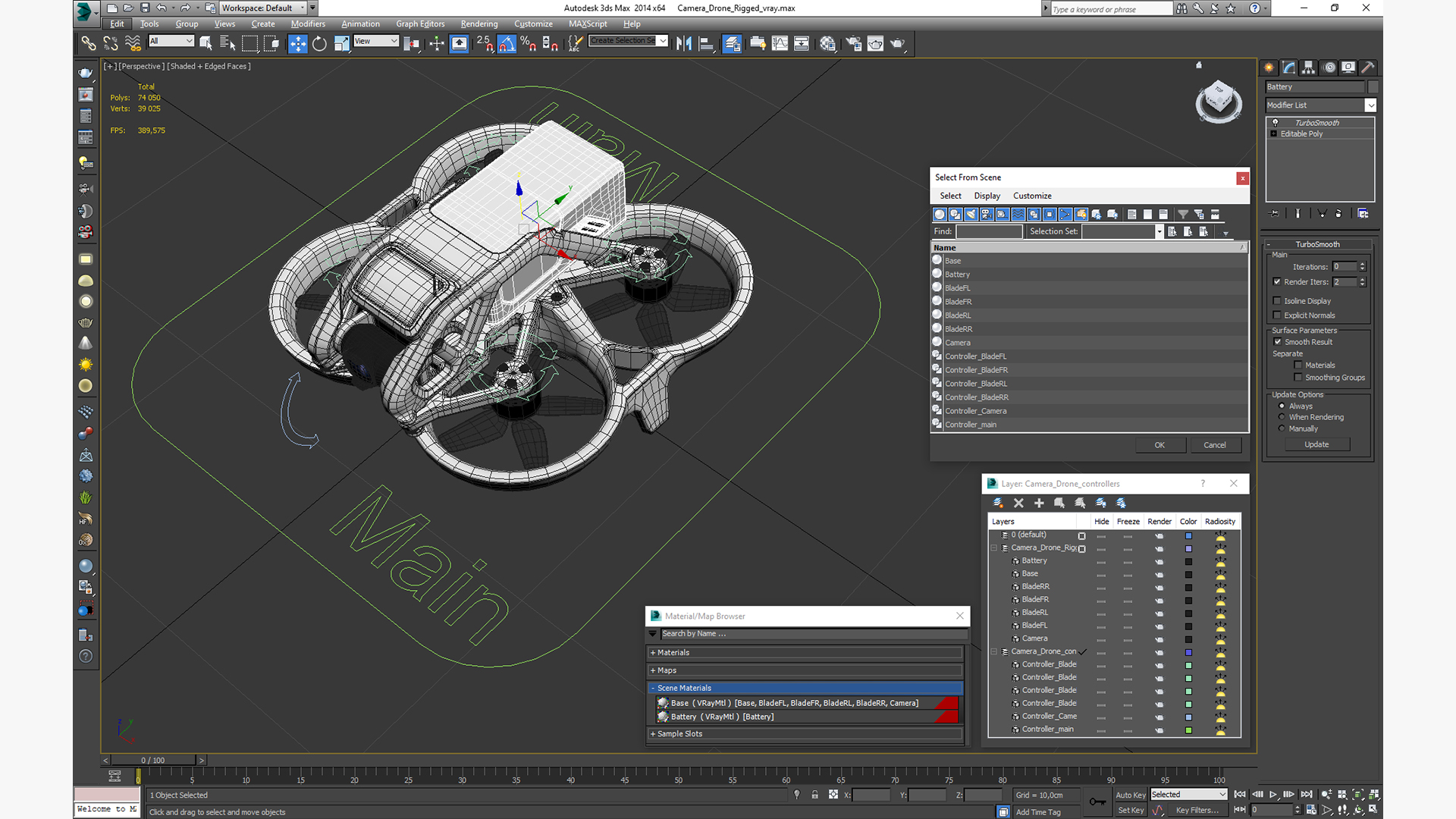
Task: Click the Auto Key button
Action: coord(1131,795)
